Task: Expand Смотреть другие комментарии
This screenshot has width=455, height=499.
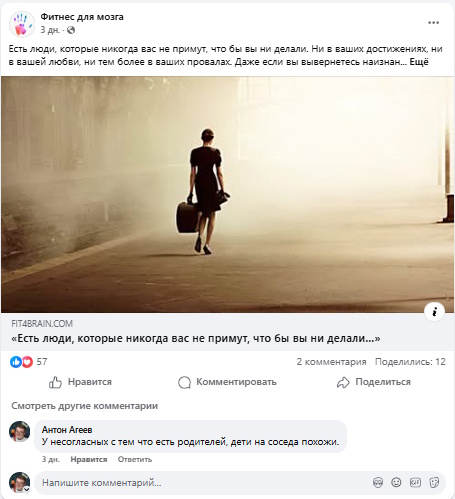Action: pyautogui.click(x=85, y=406)
